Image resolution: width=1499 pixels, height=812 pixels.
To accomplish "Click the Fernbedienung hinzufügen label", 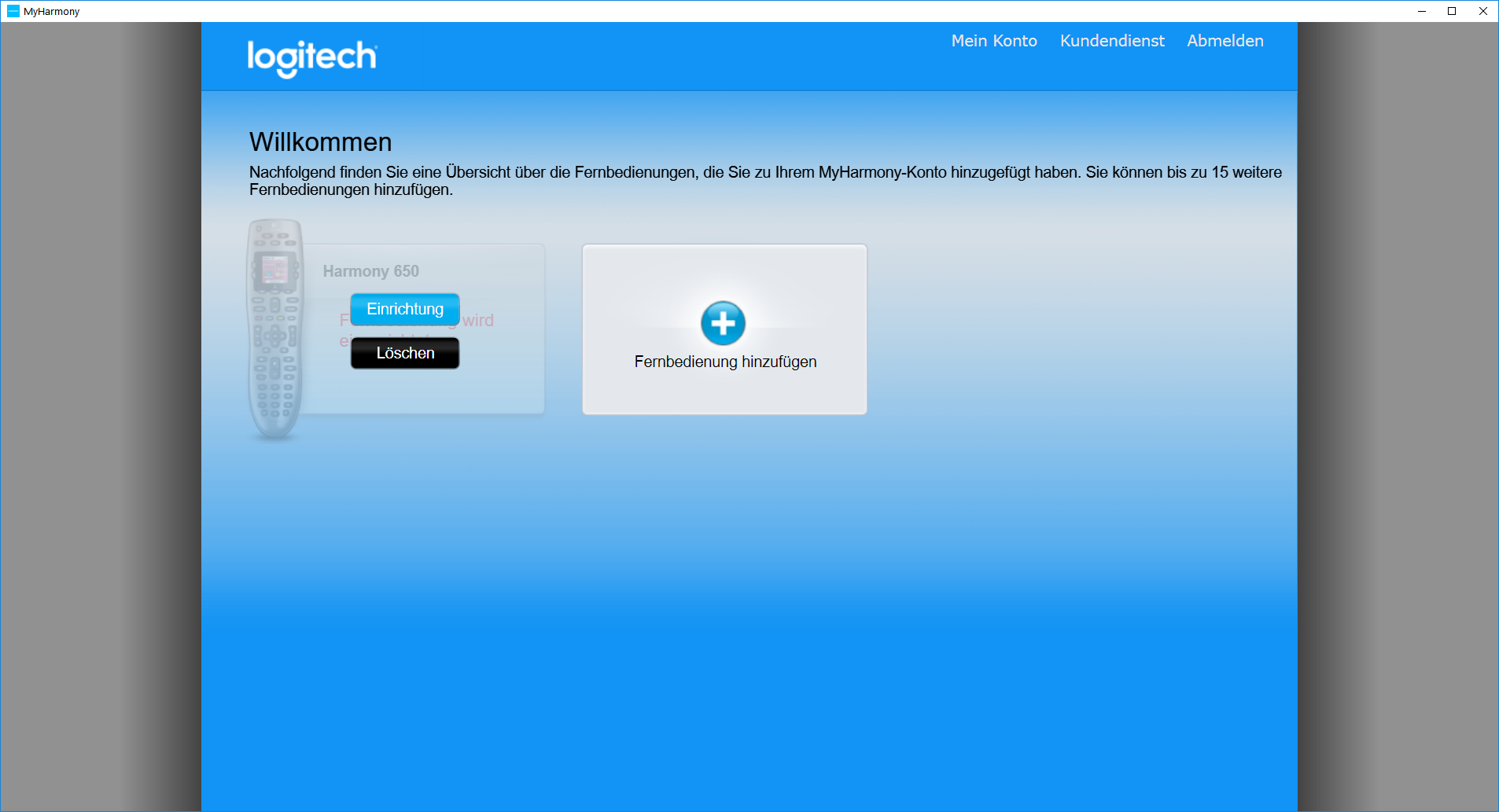I will coord(724,362).
